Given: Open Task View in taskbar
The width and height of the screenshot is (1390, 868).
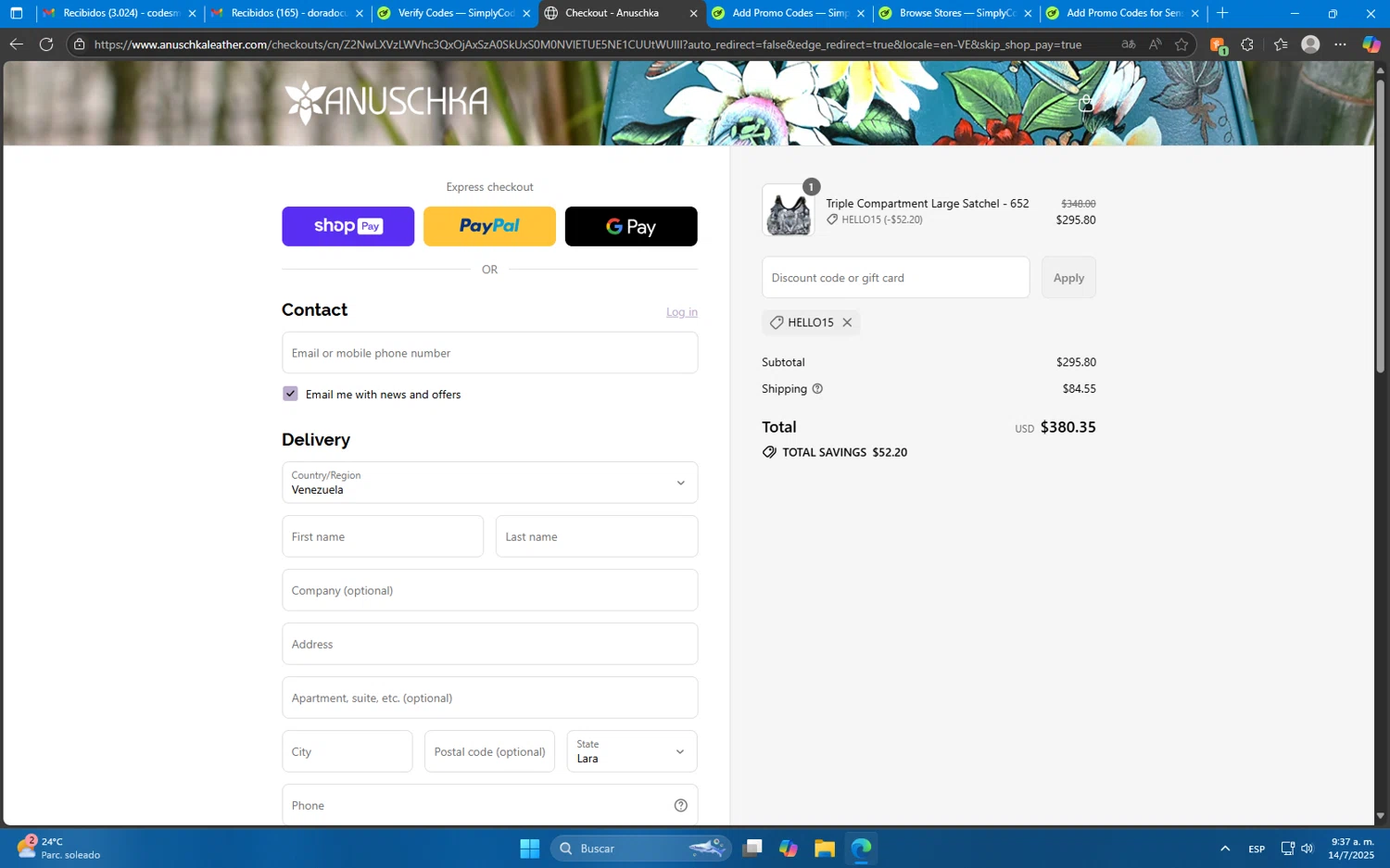Looking at the screenshot, I should pyautogui.click(x=752, y=849).
